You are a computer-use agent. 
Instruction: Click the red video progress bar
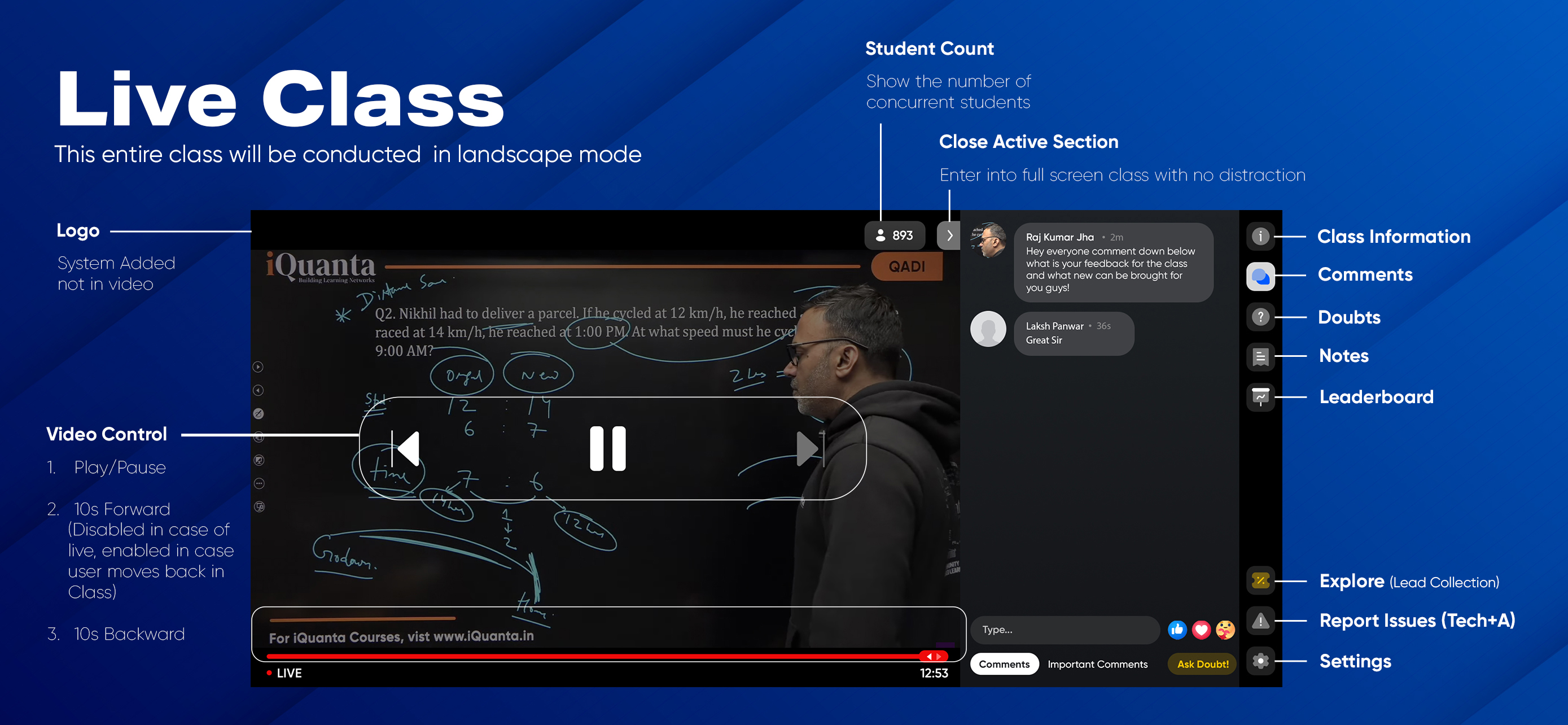tap(607, 656)
